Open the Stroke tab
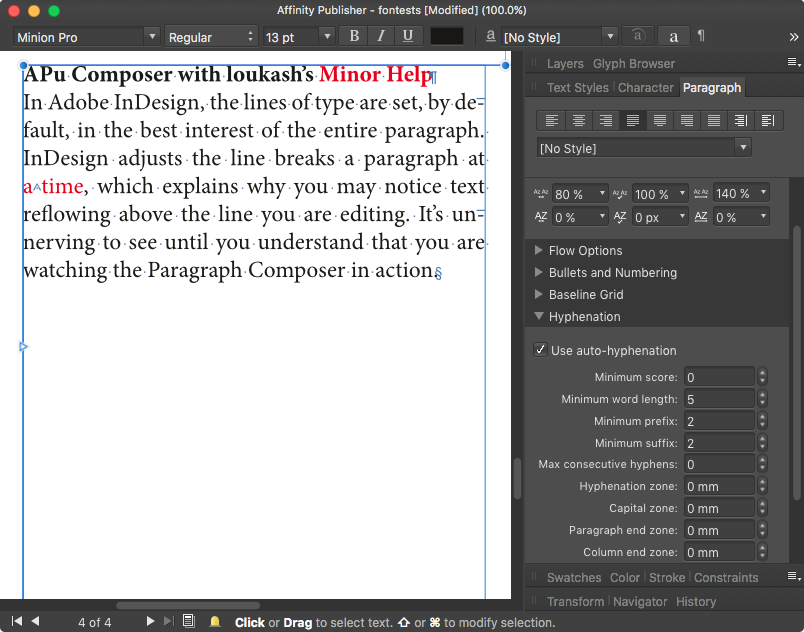804x632 pixels. (667, 578)
